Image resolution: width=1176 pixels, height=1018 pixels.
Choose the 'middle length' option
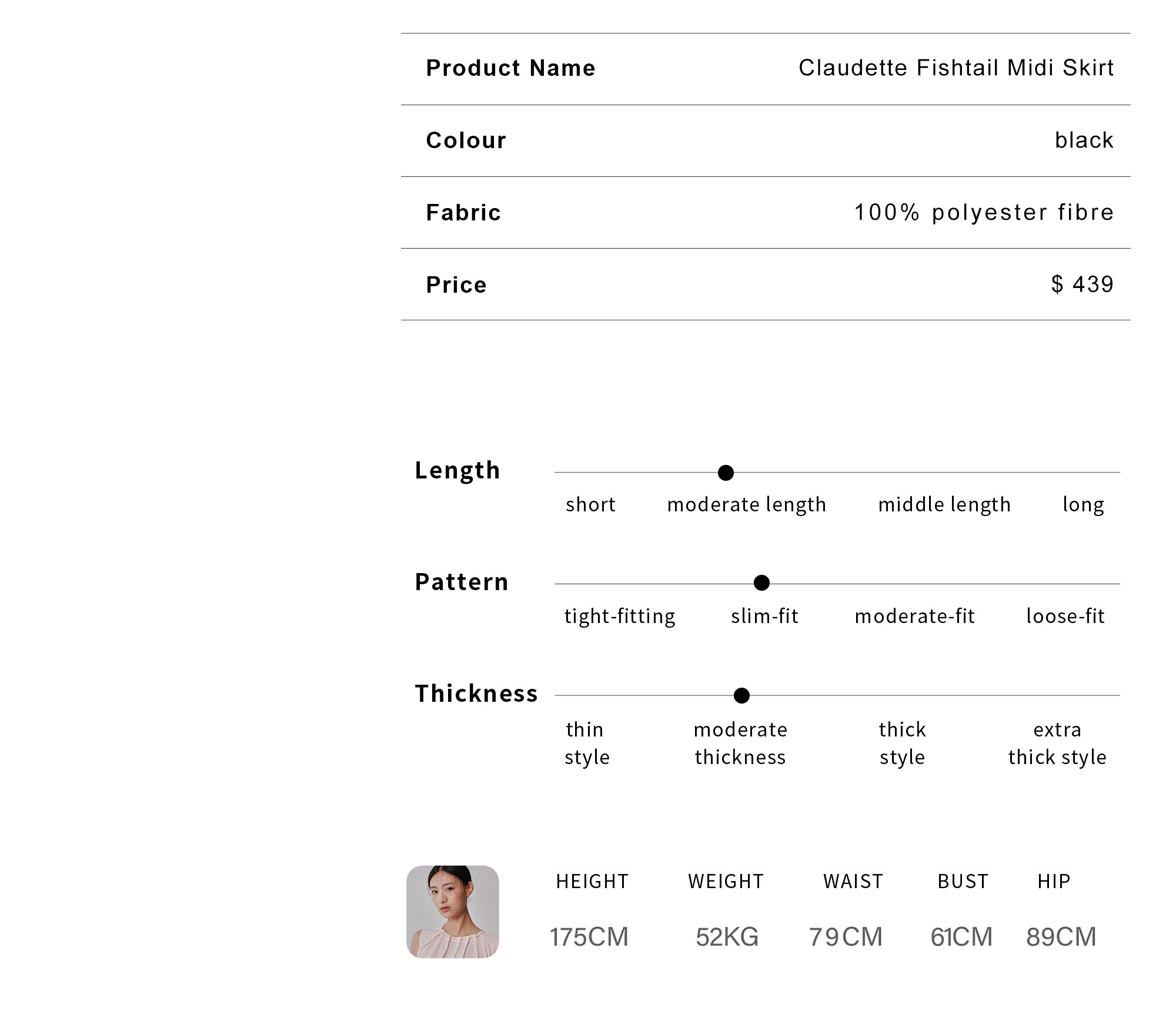pos(944,505)
